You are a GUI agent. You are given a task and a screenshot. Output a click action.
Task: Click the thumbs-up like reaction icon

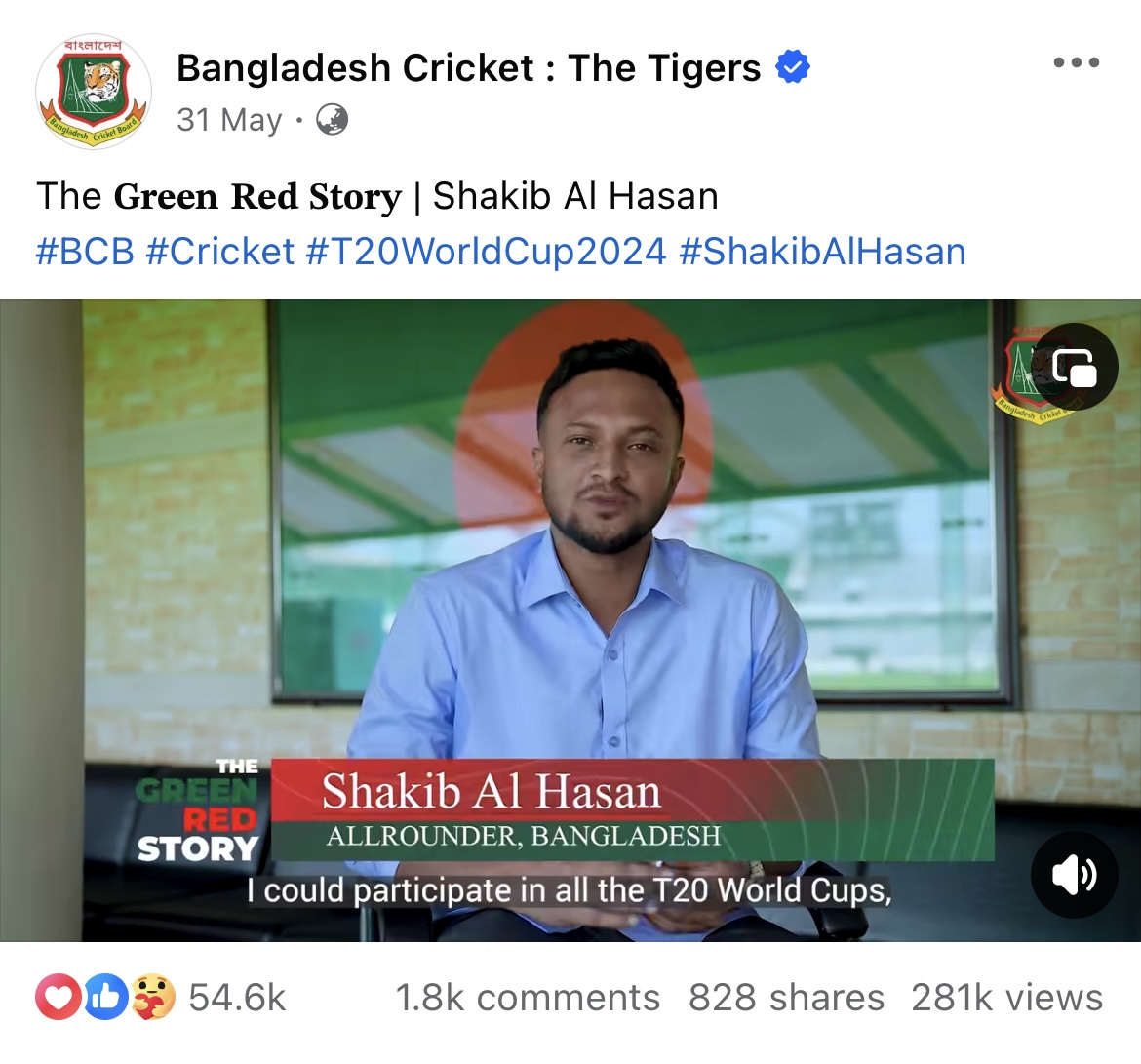[106, 997]
